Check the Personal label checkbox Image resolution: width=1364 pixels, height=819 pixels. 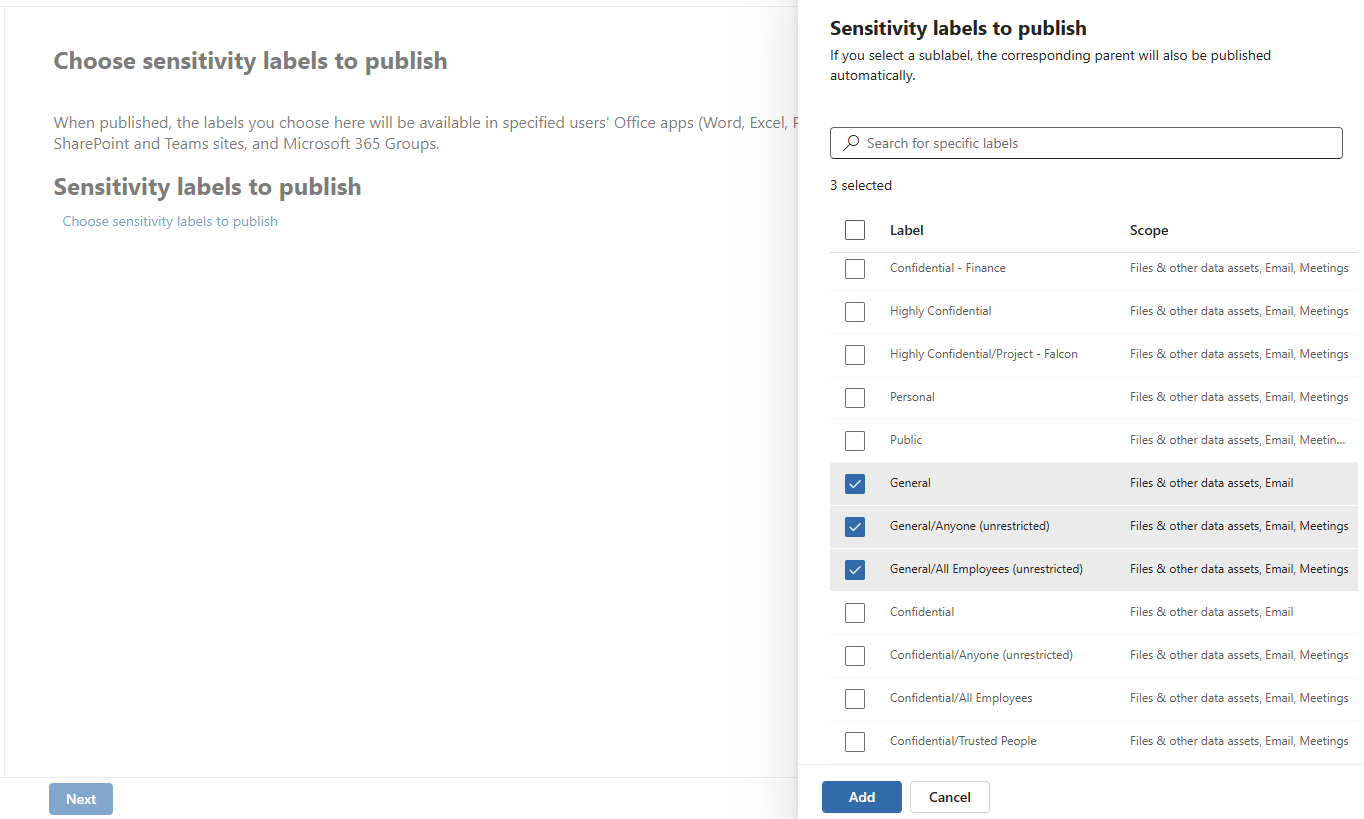[x=855, y=397]
